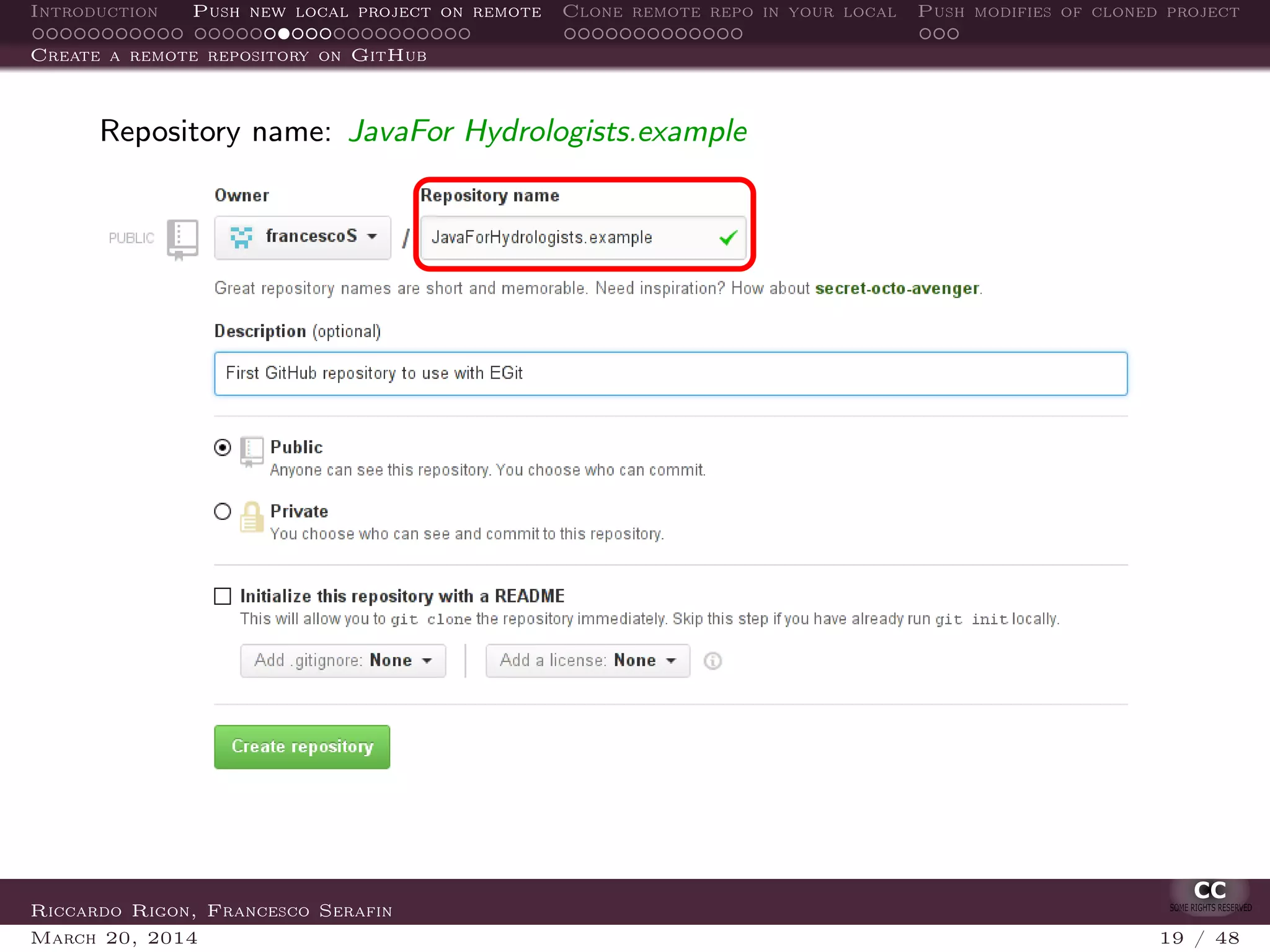Click the first Introduction navigation dot
The width and height of the screenshot is (1270, 952).
38,34
